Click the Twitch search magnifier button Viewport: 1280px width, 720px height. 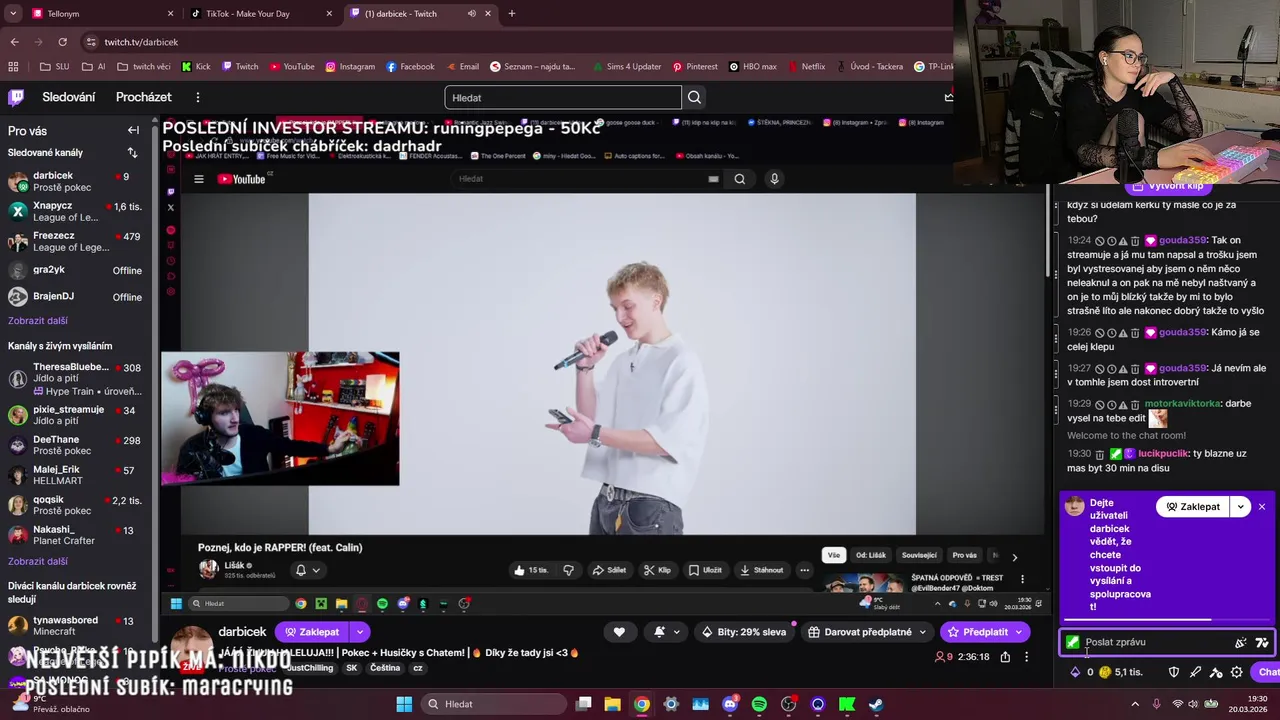[694, 97]
